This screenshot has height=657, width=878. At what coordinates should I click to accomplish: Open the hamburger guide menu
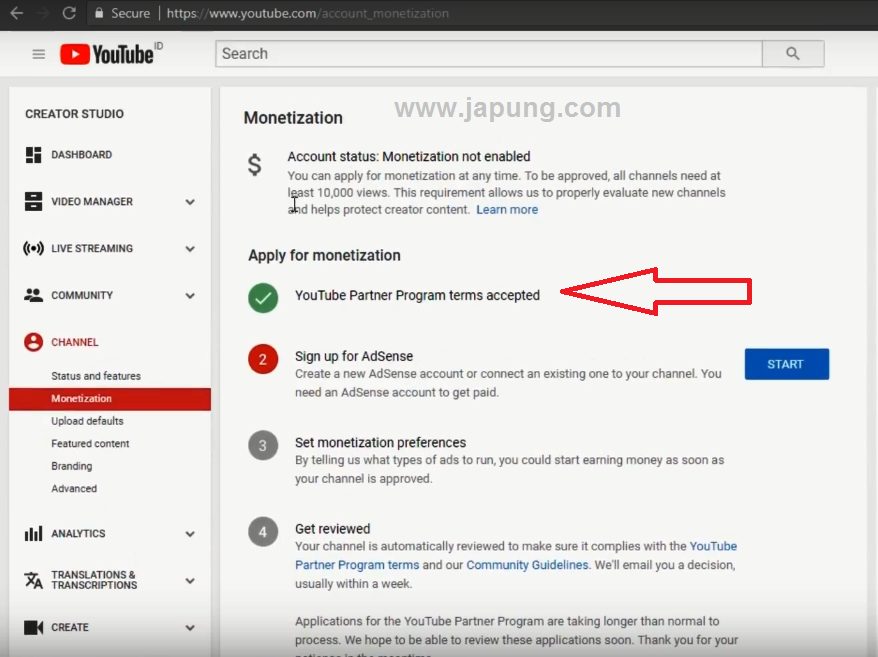pyautogui.click(x=39, y=54)
